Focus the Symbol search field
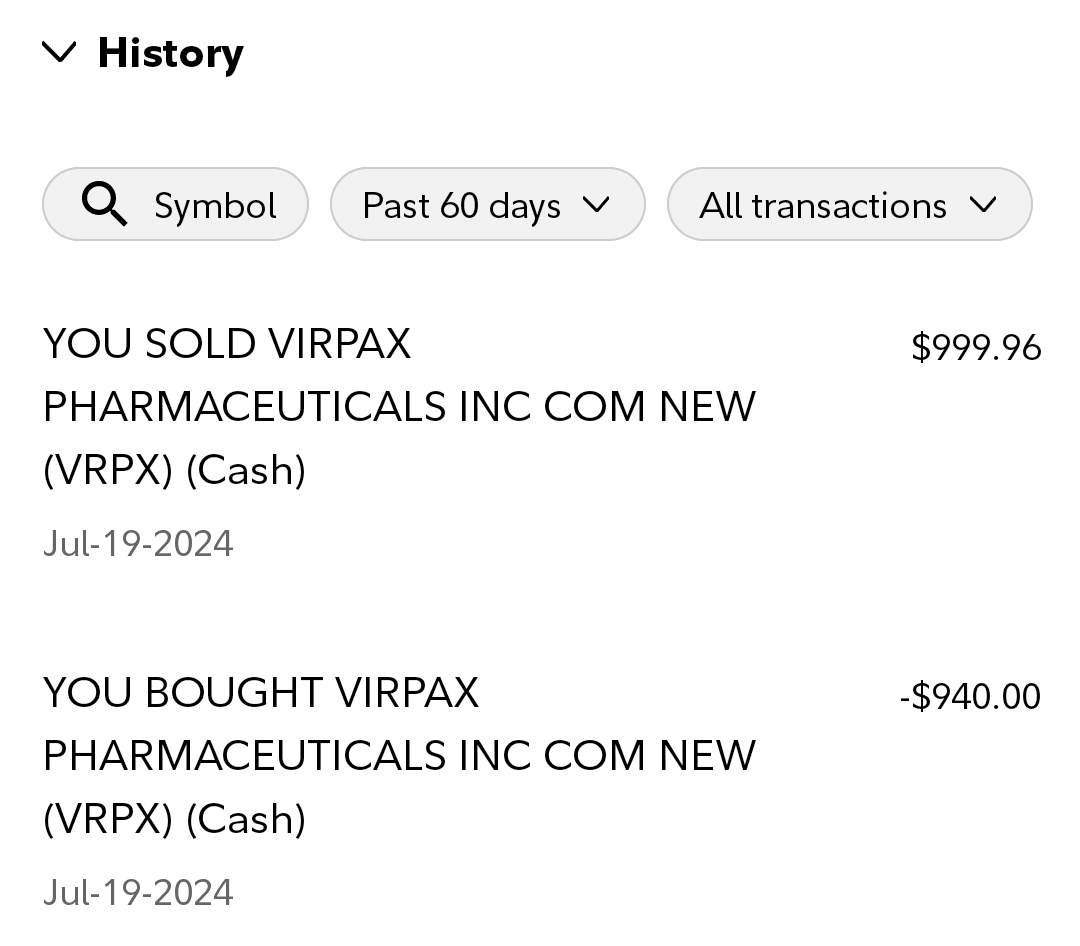The width and height of the screenshot is (1080, 946). tap(175, 205)
